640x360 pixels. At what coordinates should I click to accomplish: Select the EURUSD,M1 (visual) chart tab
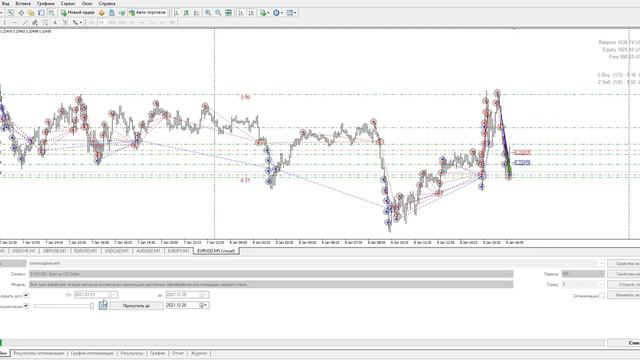click(x=216, y=251)
